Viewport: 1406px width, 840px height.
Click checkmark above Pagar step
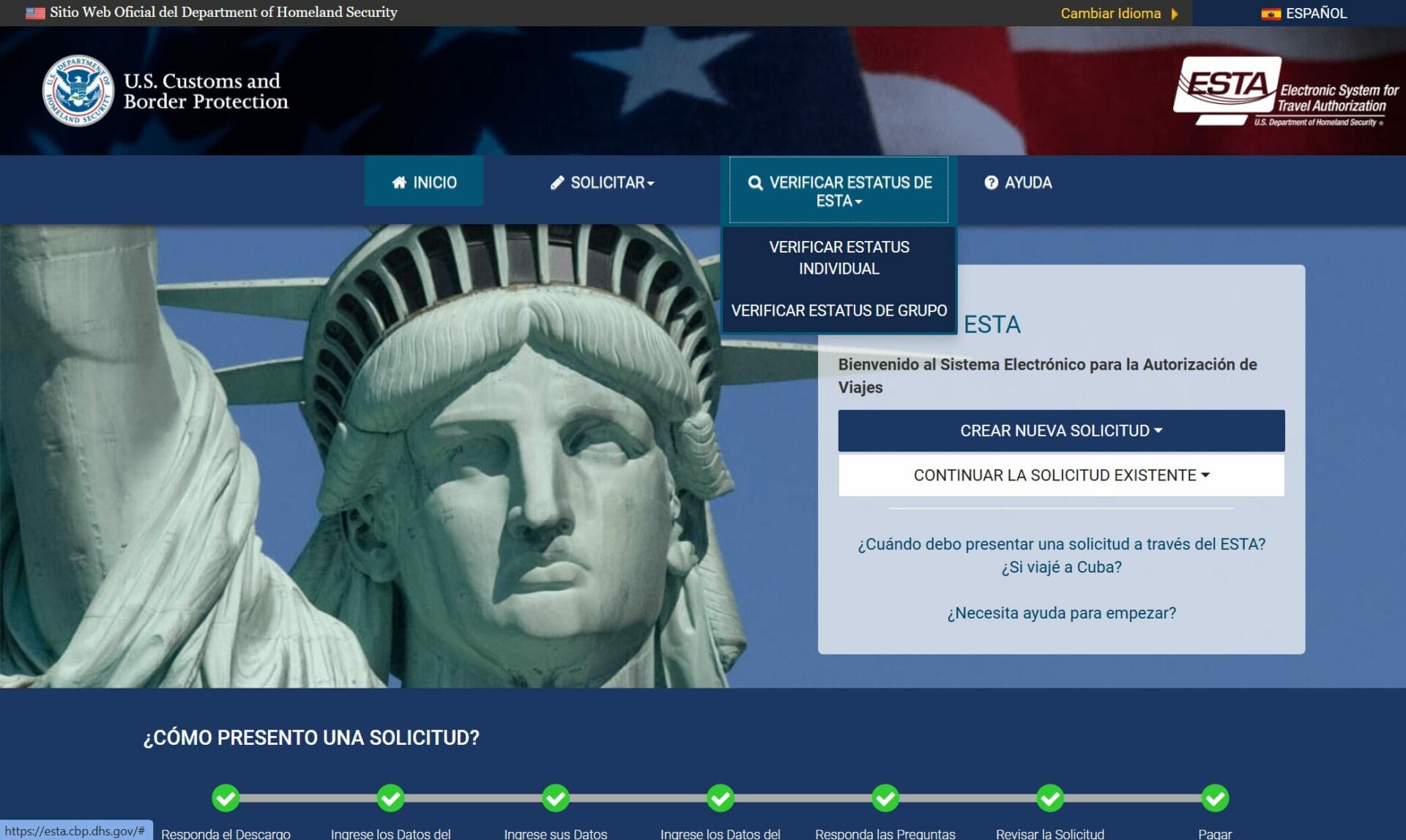[1215, 798]
